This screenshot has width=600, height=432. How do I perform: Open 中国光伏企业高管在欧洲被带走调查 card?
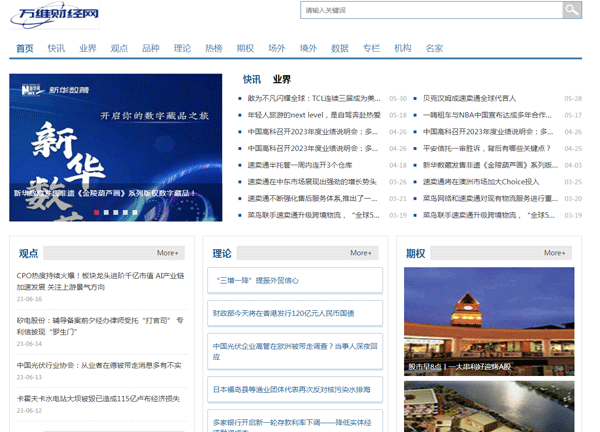click(x=295, y=351)
